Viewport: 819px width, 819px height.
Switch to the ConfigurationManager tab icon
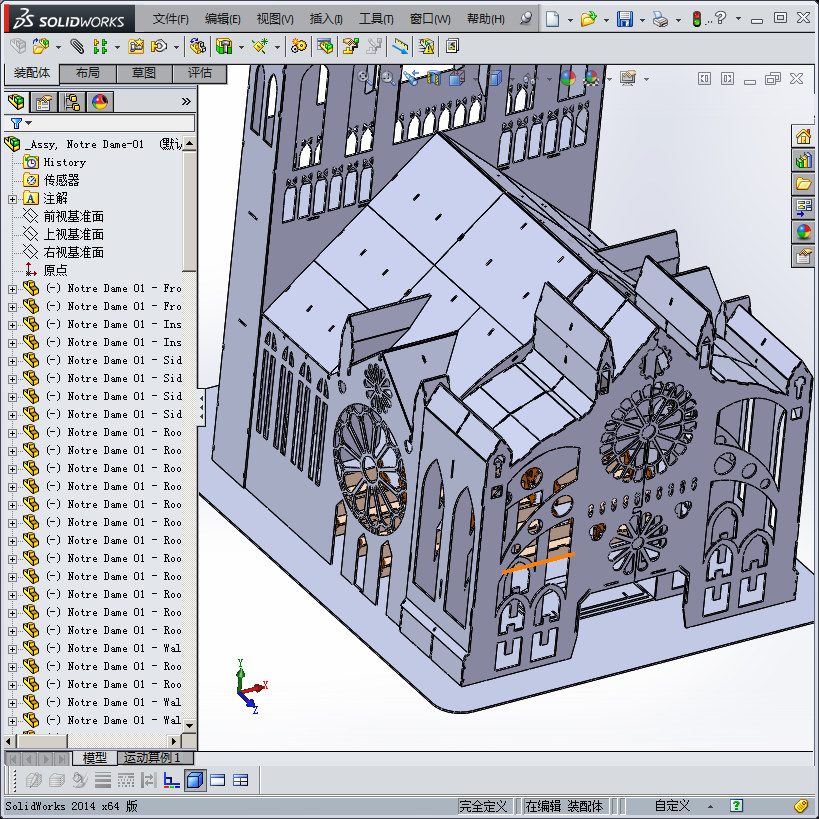pos(72,102)
